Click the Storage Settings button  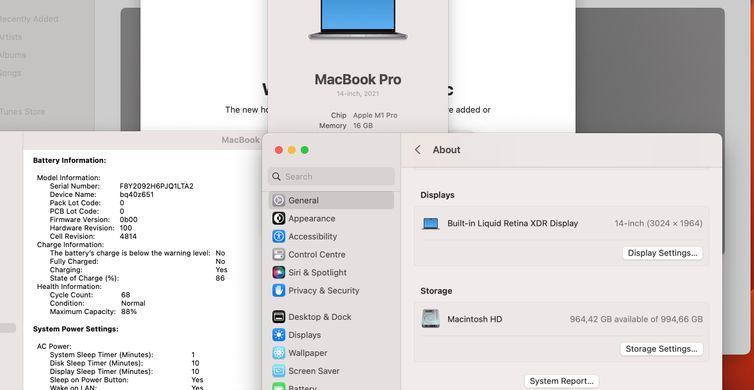pos(661,349)
